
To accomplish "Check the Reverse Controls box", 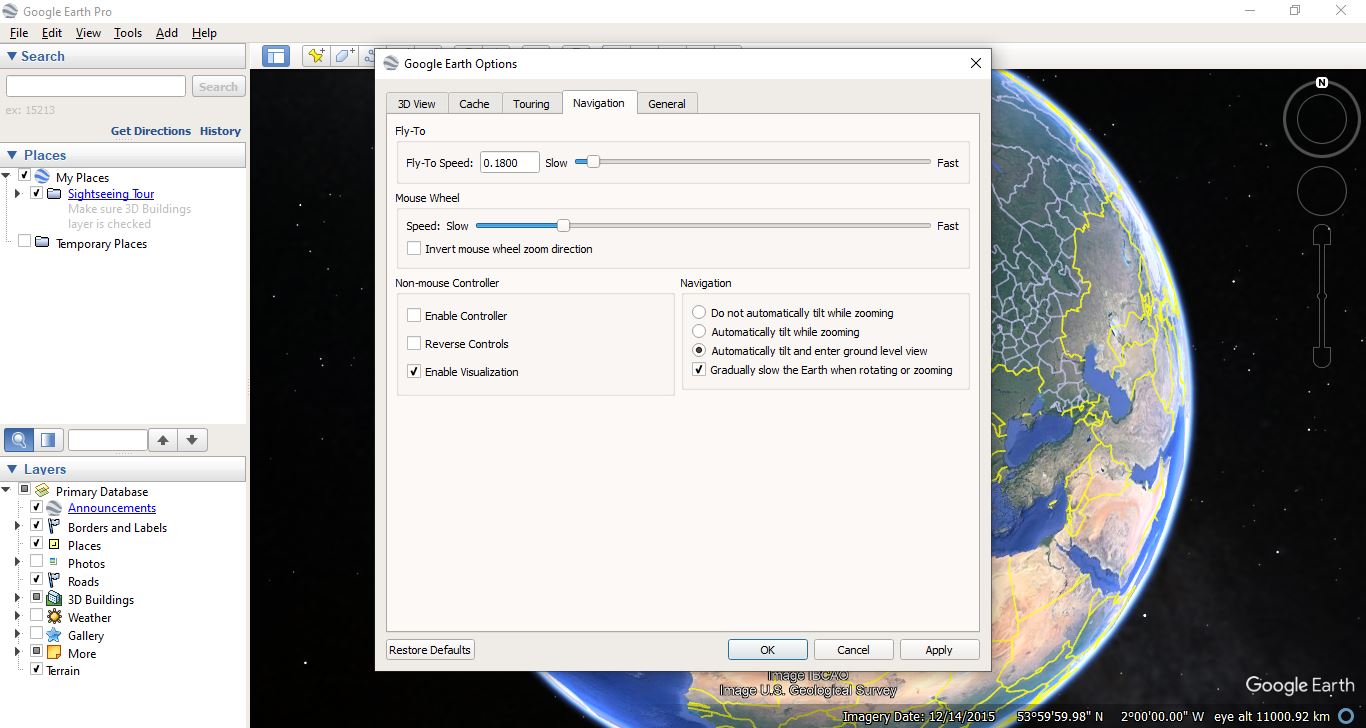I will point(414,343).
